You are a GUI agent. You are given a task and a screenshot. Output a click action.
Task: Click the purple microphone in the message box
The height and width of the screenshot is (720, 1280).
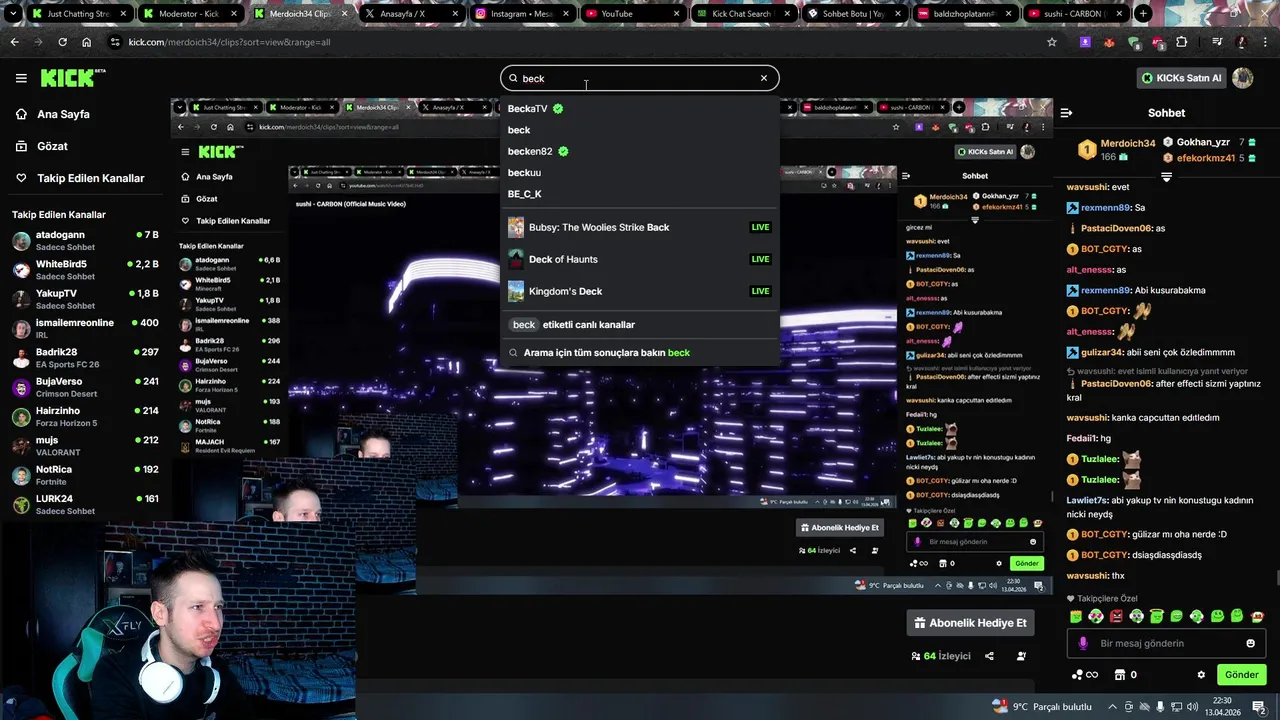tap(1083, 643)
